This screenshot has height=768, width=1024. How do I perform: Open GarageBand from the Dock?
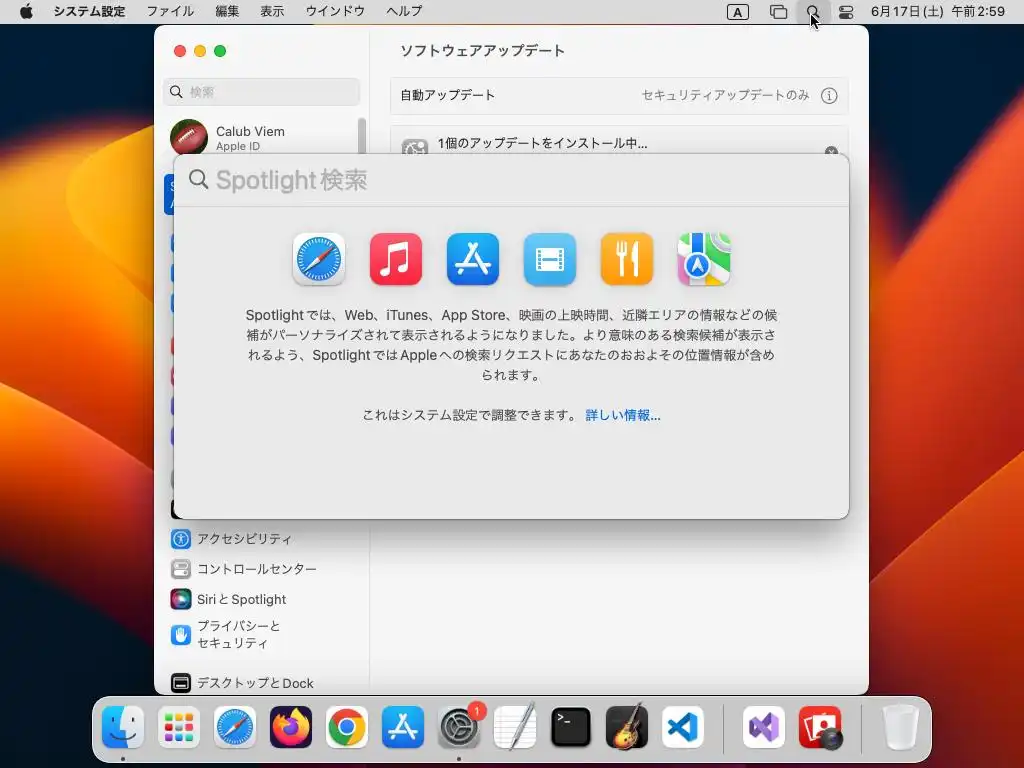[627, 727]
